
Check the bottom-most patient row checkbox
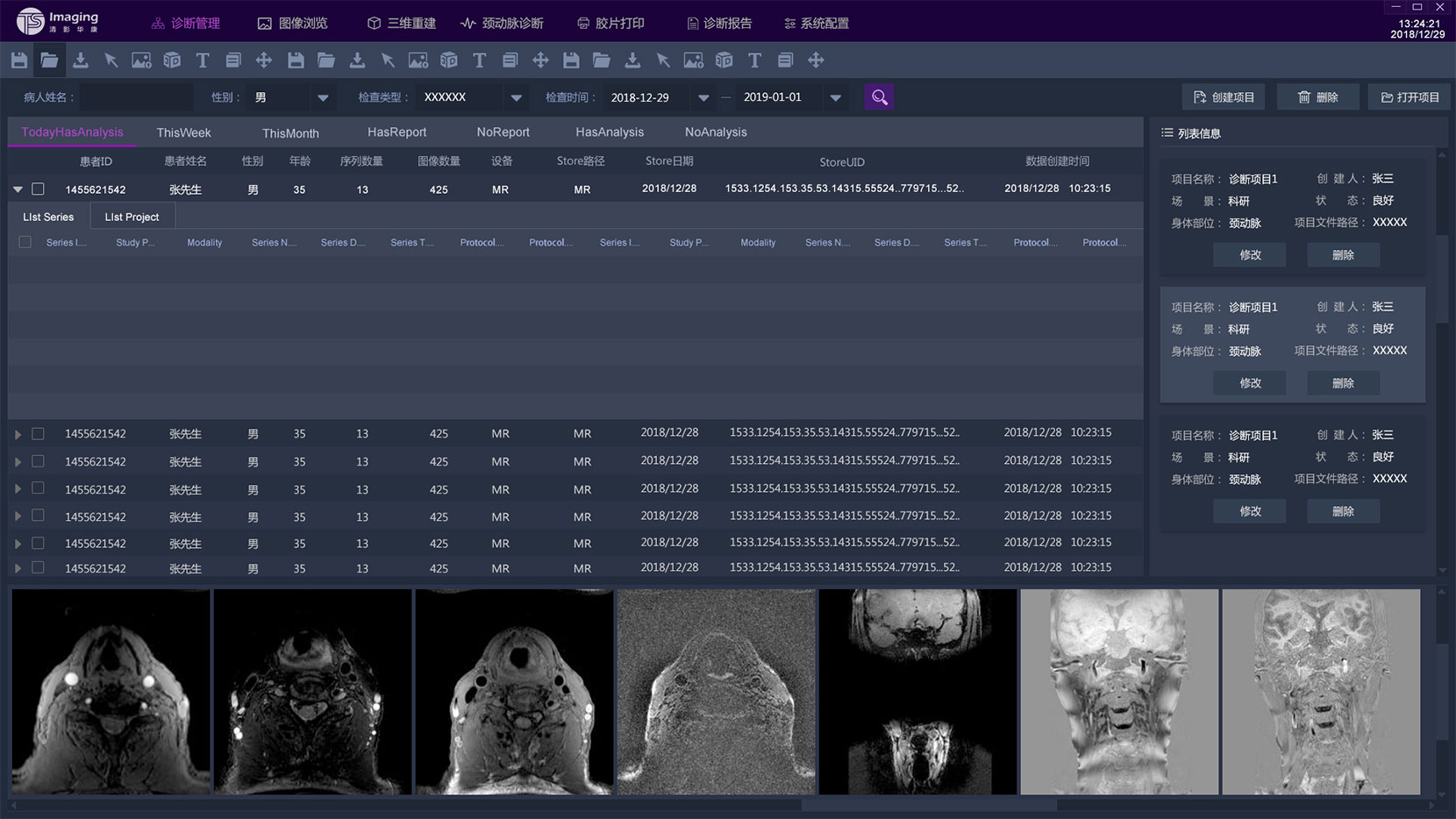(x=38, y=567)
